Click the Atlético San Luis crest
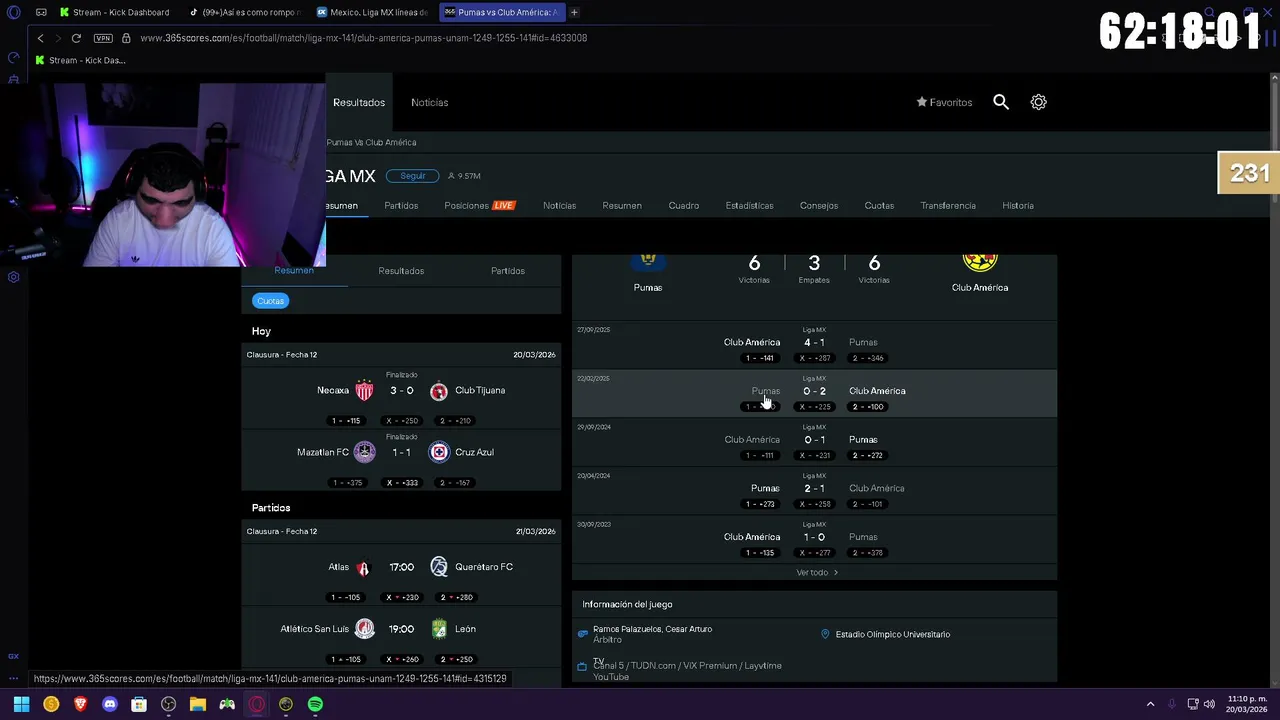 point(365,629)
